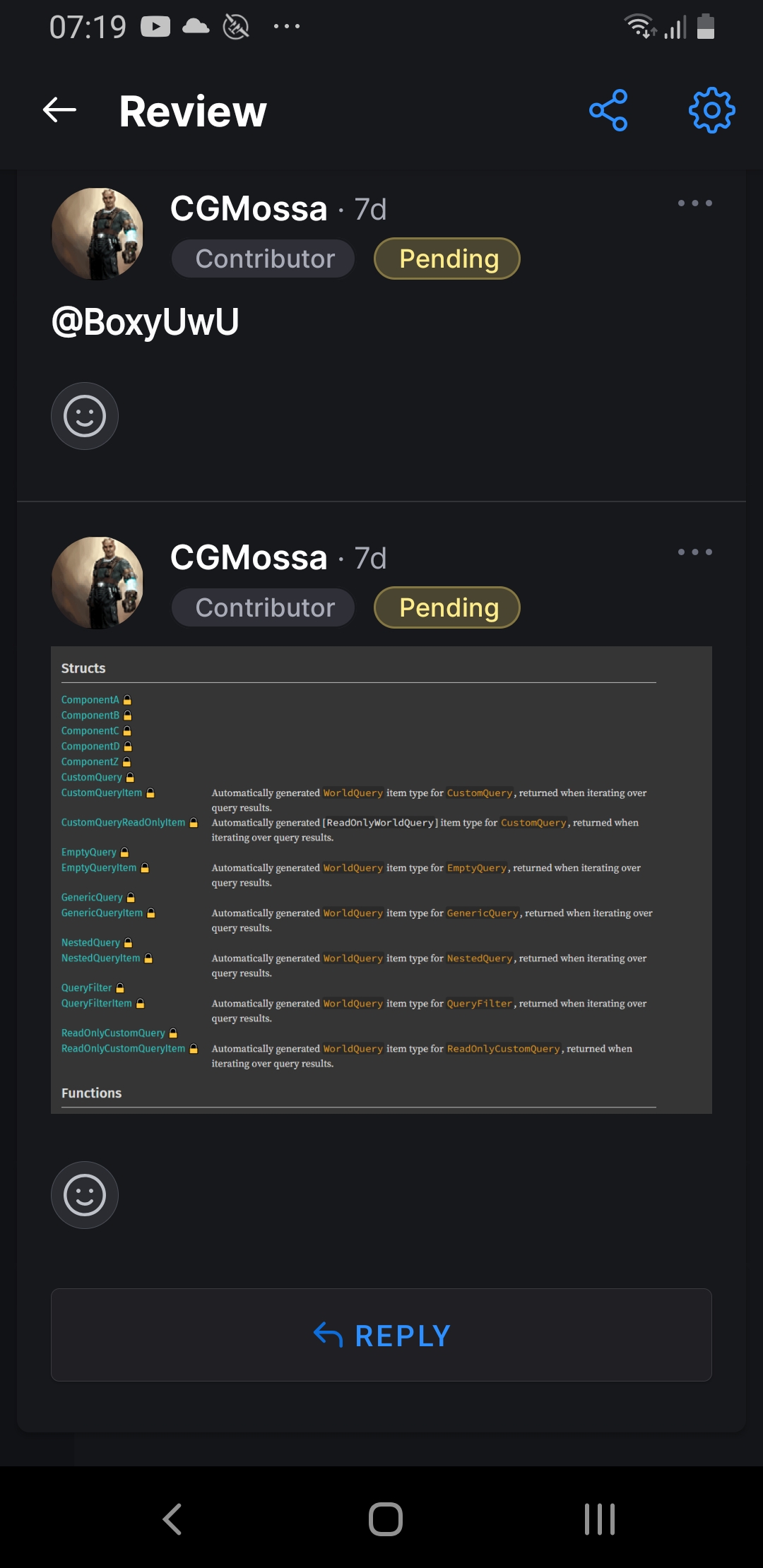Open the overflow menu on the second comment
The width and height of the screenshot is (763, 1568).
point(697,552)
